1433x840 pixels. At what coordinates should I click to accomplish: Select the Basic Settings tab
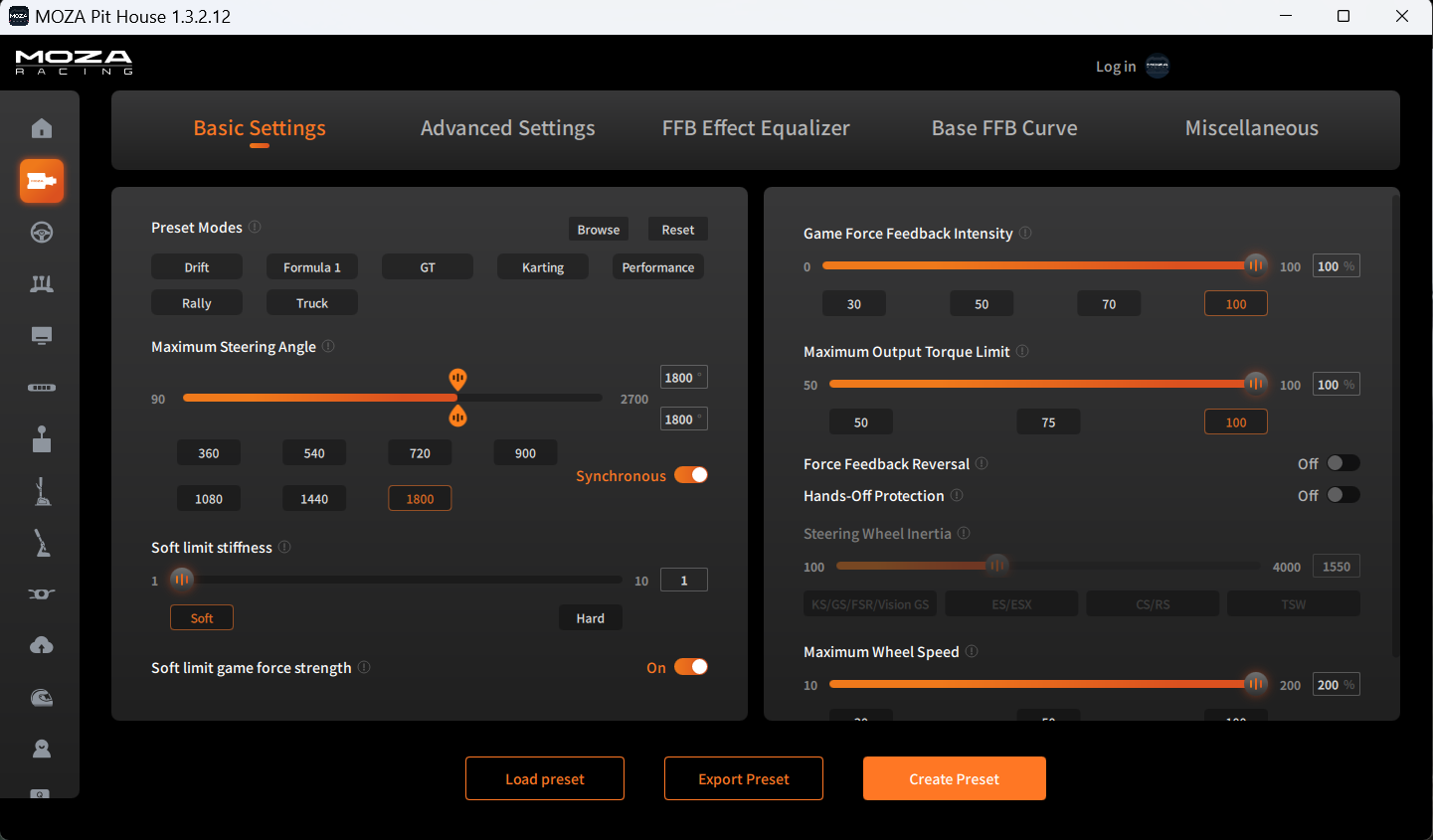[x=260, y=128]
